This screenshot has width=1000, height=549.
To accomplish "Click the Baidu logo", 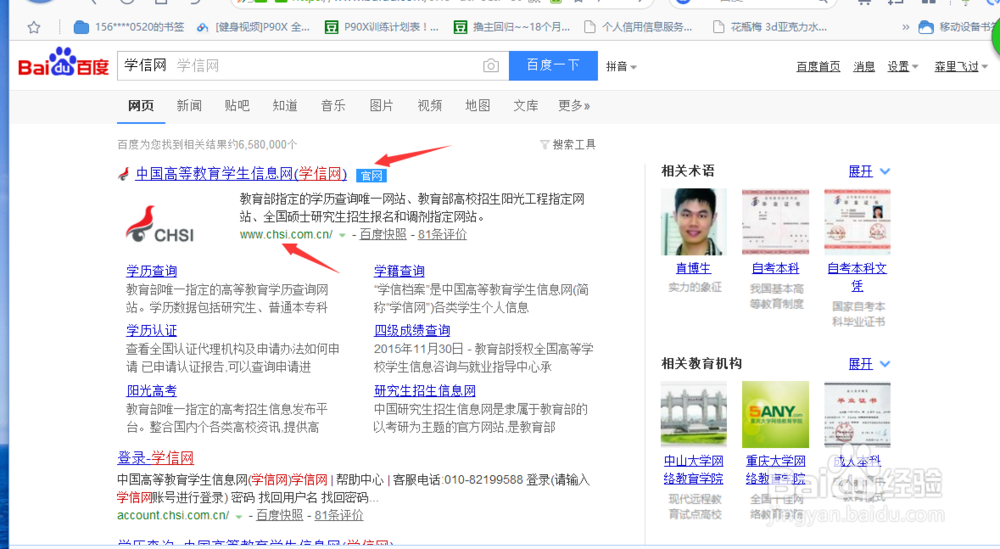I will (x=63, y=63).
